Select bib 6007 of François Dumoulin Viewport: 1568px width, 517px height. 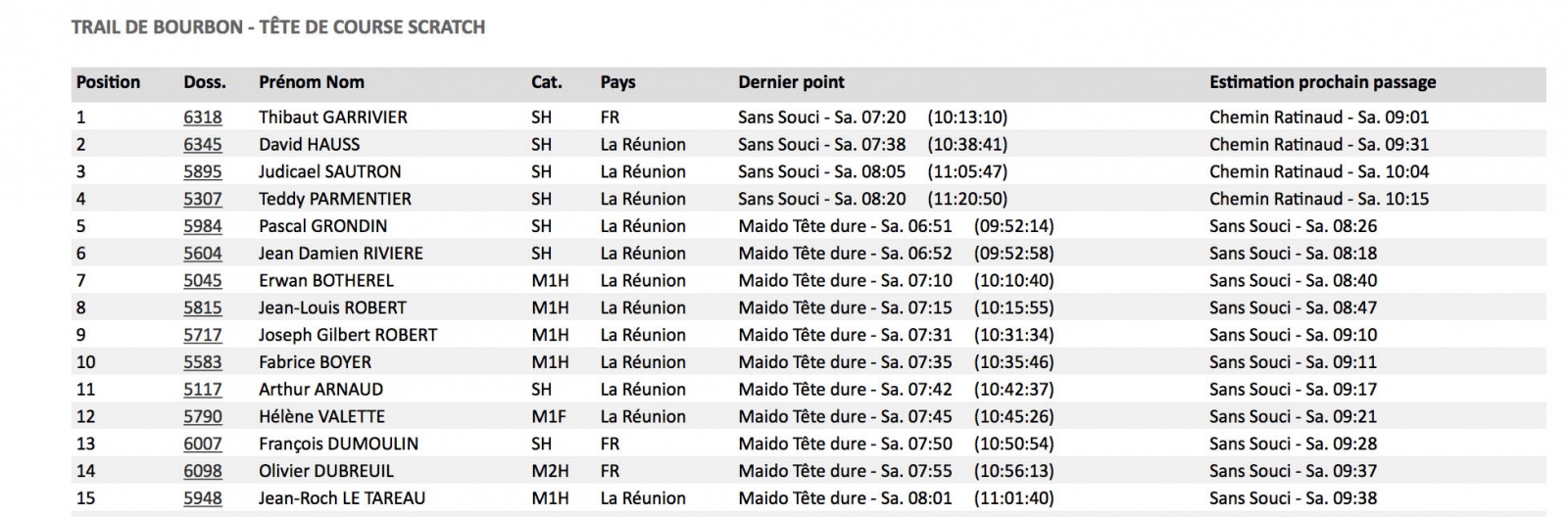(203, 444)
